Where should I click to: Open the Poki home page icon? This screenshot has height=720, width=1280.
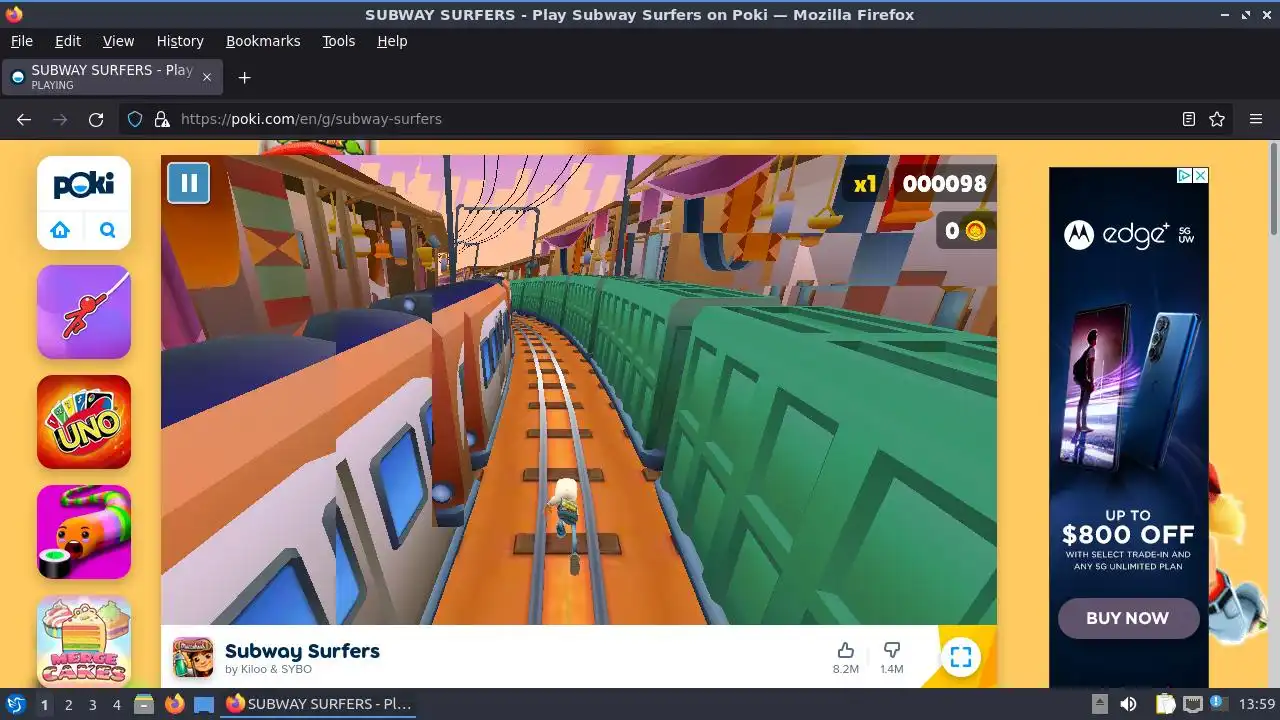pyautogui.click(x=60, y=230)
